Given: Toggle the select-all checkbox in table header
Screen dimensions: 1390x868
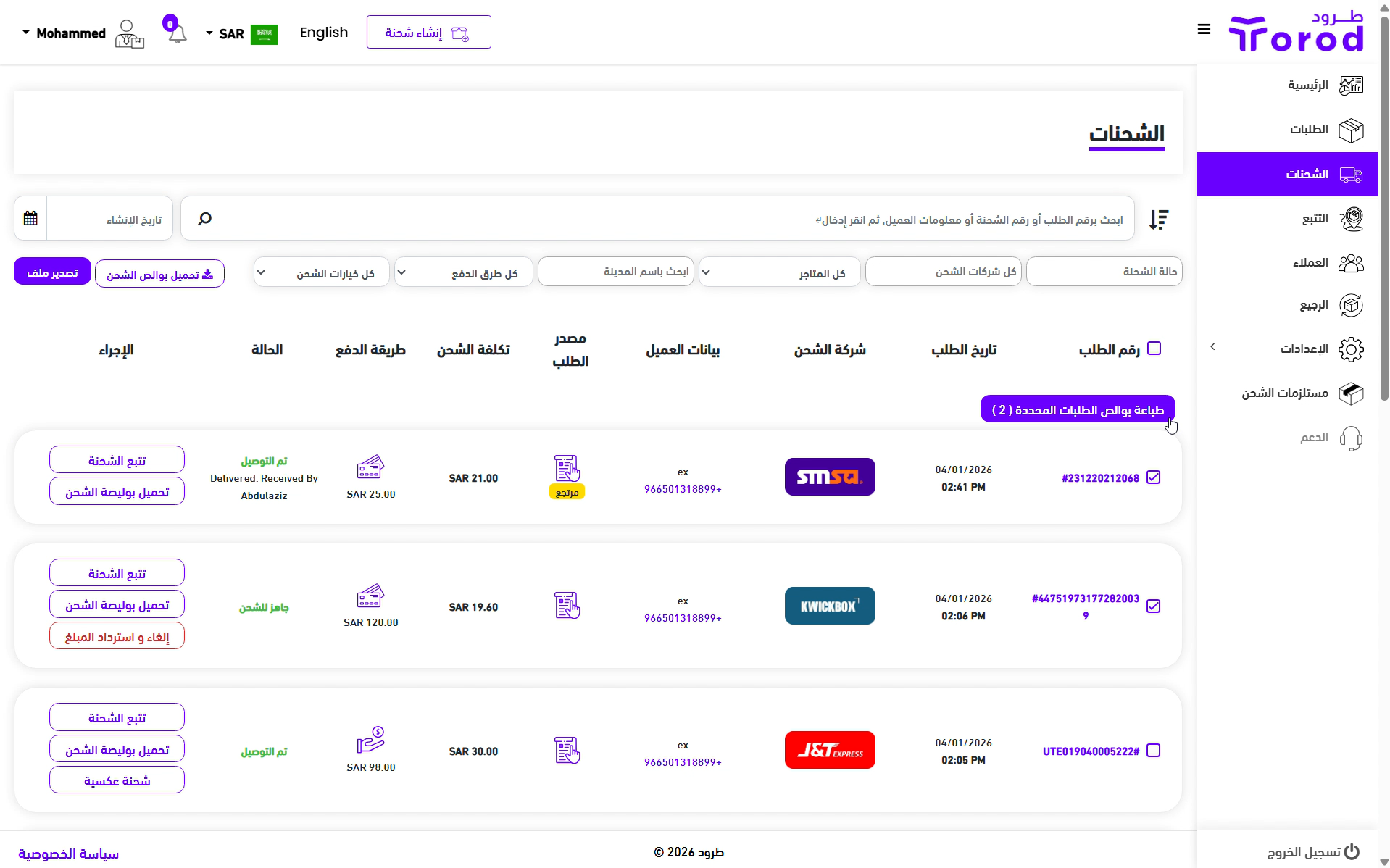Looking at the screenshot, I should point(1154,349).
